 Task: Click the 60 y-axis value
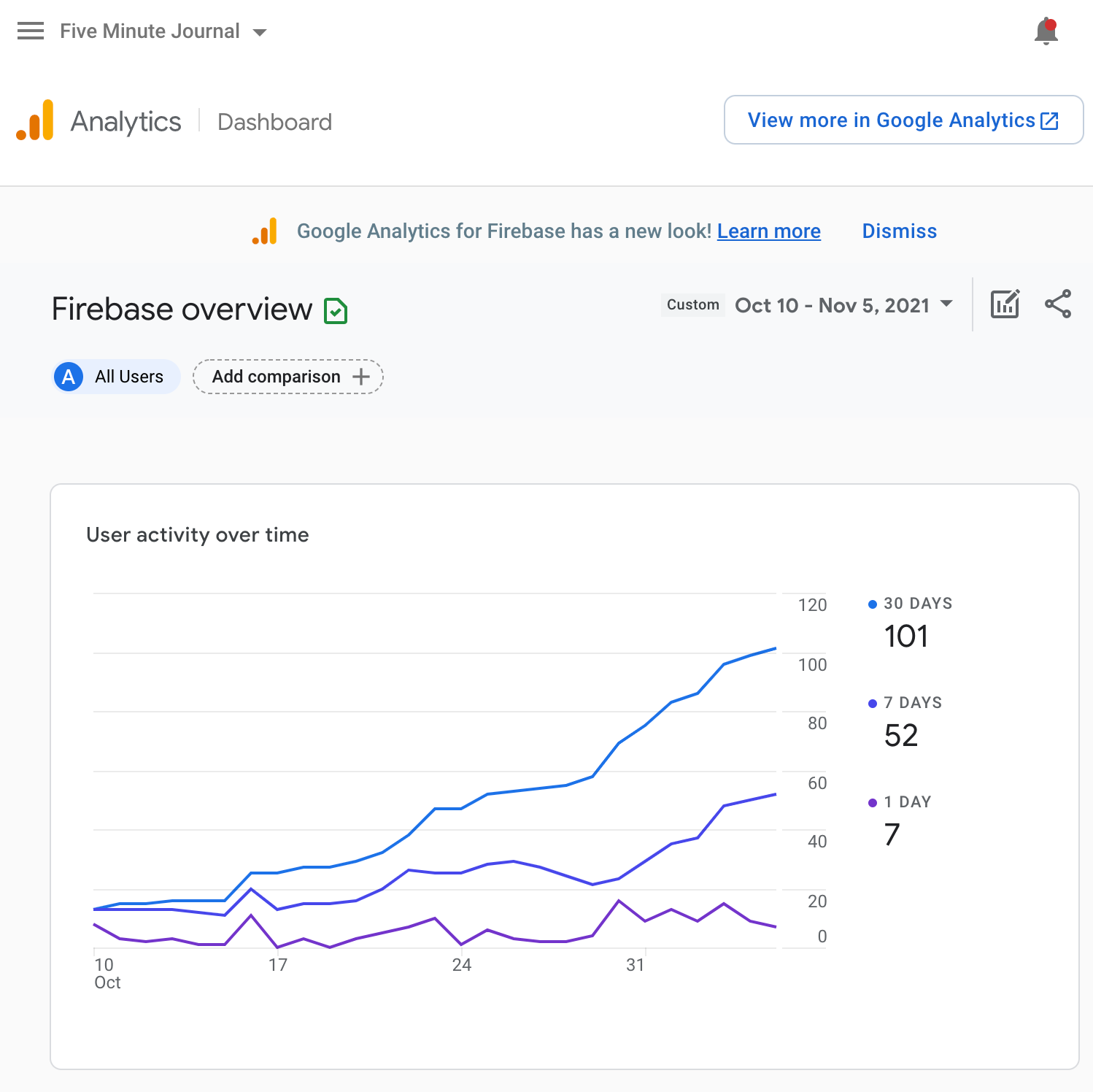click(817, 783)
